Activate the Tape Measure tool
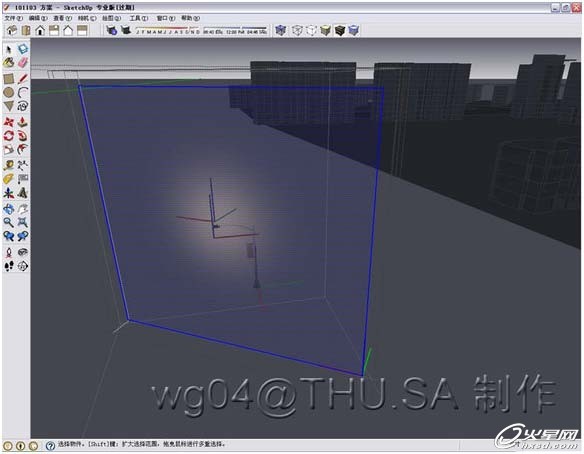 click(x=9, y=165)
